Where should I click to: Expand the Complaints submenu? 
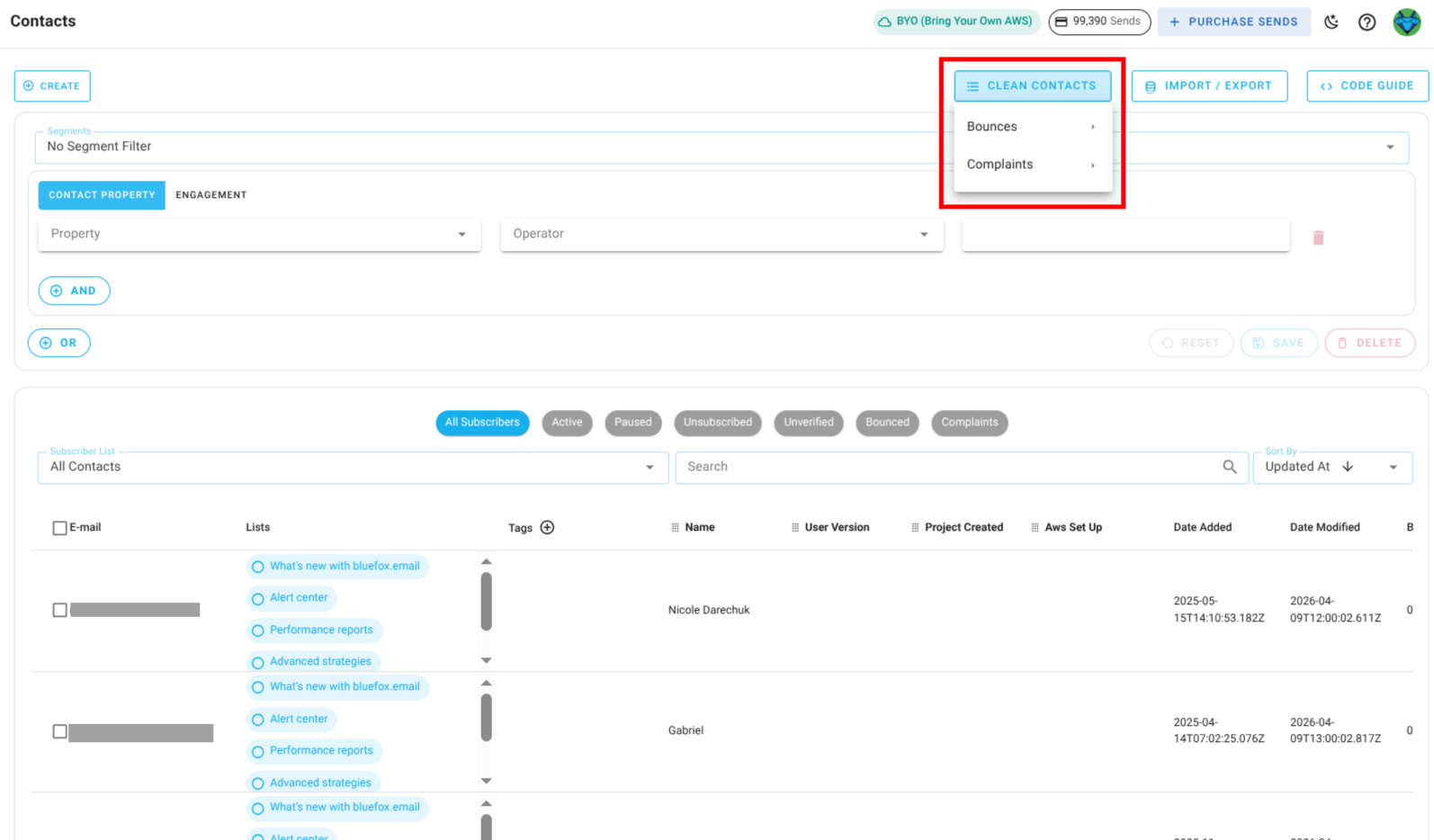tap(1033, 165)
